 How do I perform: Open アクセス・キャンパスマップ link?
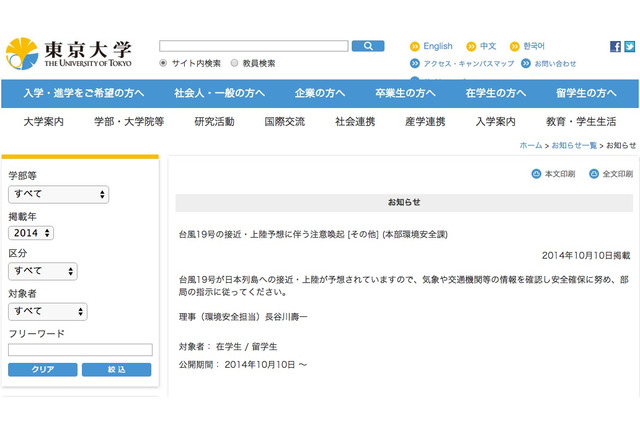pos(469,64)
